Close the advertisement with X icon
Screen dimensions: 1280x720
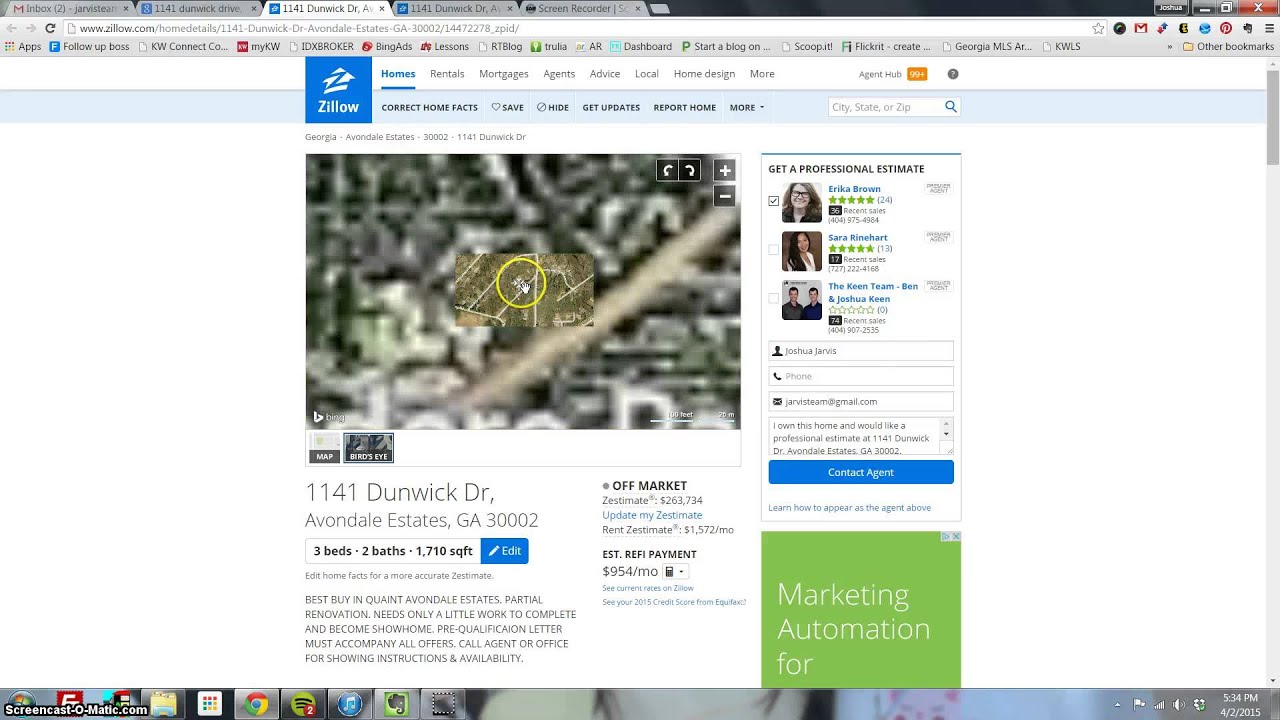955,537
